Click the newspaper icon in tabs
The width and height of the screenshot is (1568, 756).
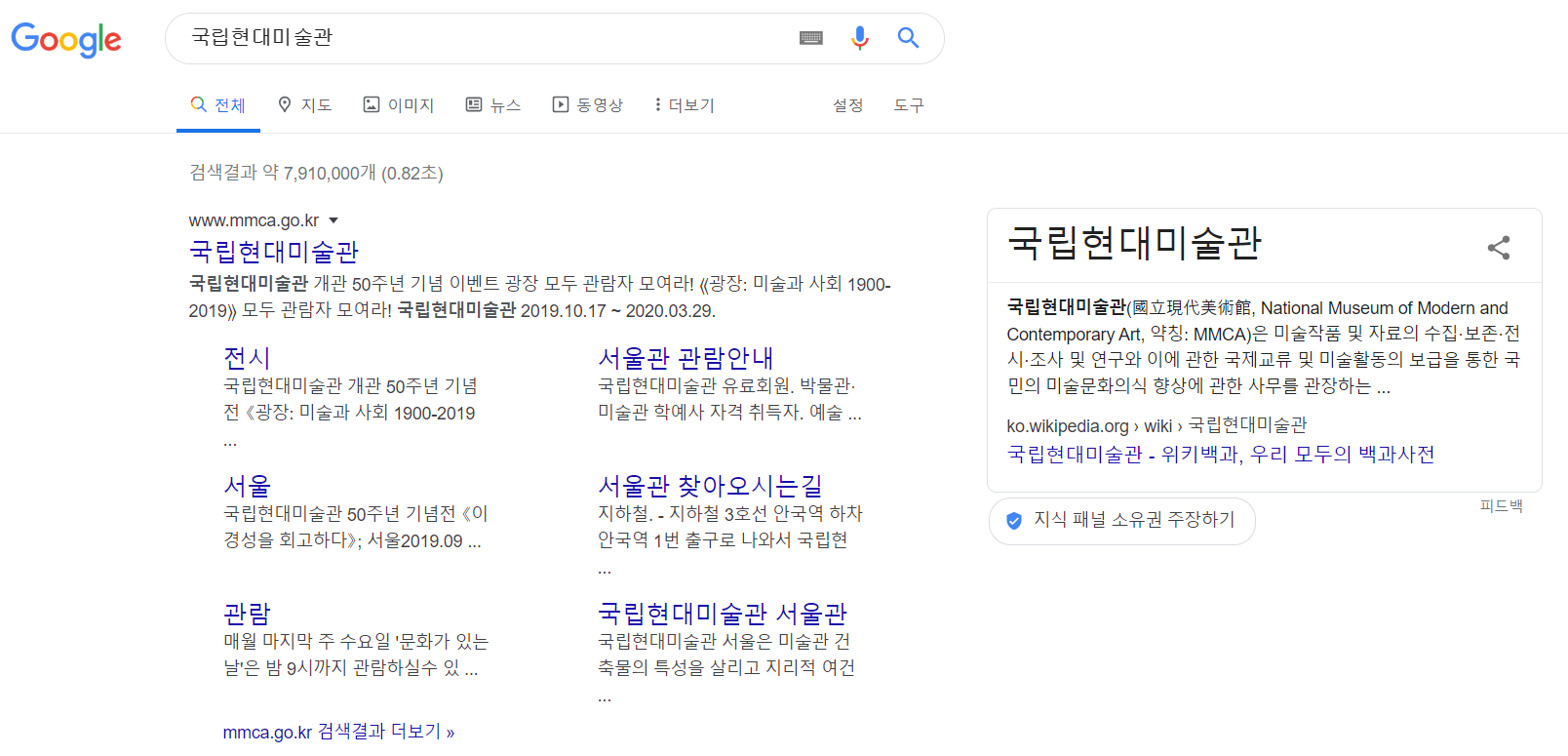pyautogui.click(x=474, y=104)
